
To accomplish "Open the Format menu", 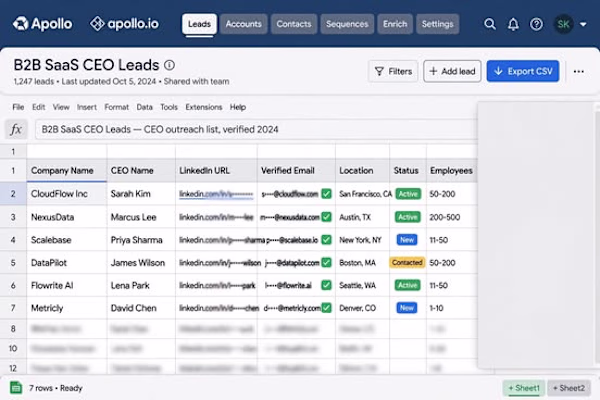I will tap(117, 107).
